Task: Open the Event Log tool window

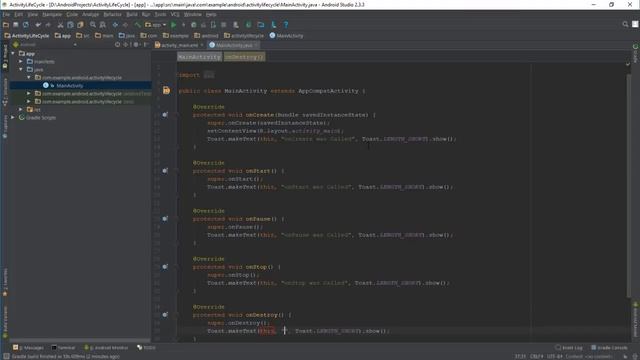Action: 569,348
